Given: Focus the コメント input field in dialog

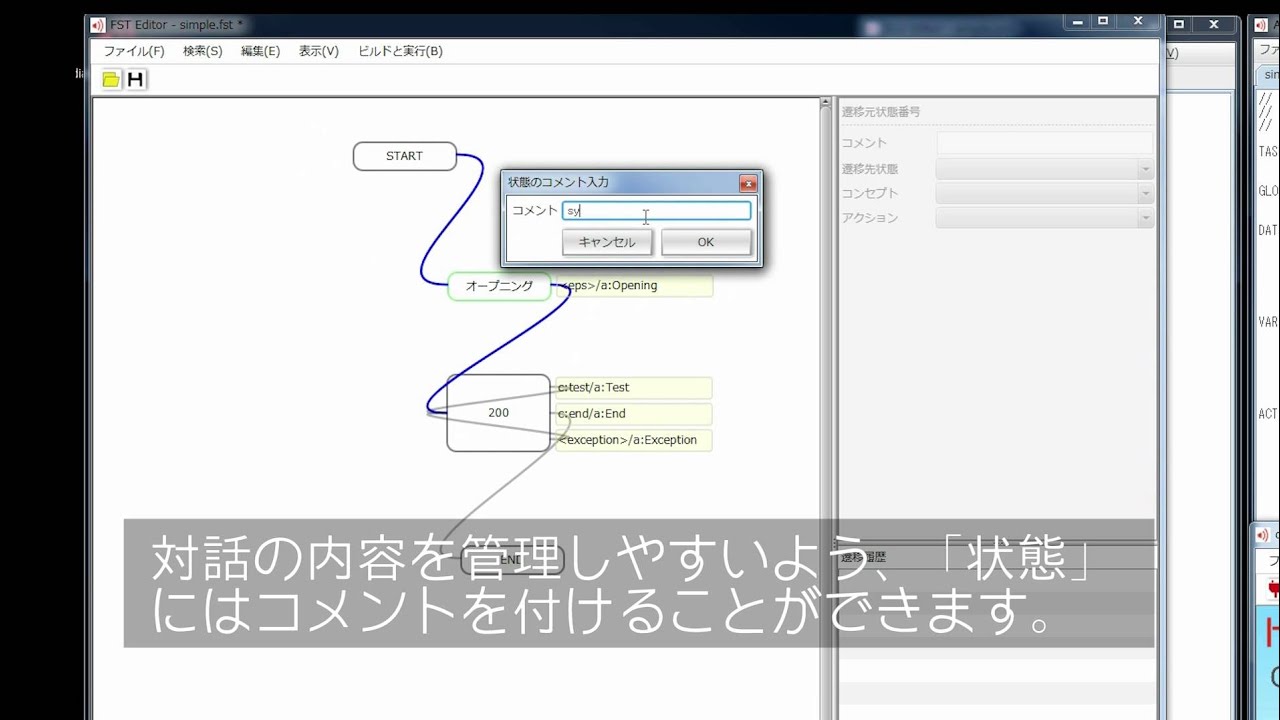Looking at the screenshot, I should [x=656, y=211].
